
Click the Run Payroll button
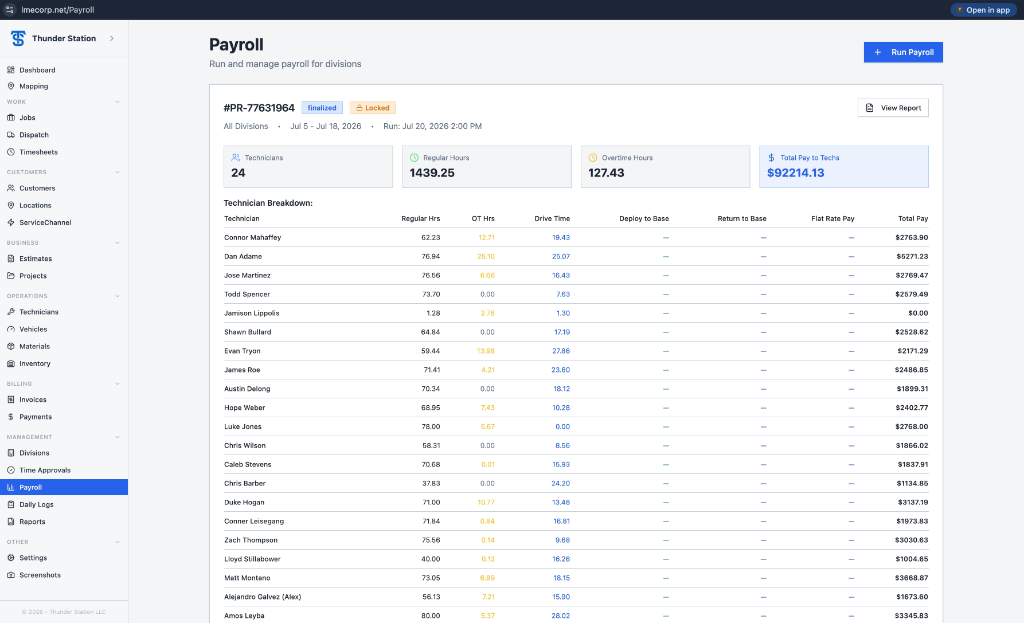pos(903,52)
